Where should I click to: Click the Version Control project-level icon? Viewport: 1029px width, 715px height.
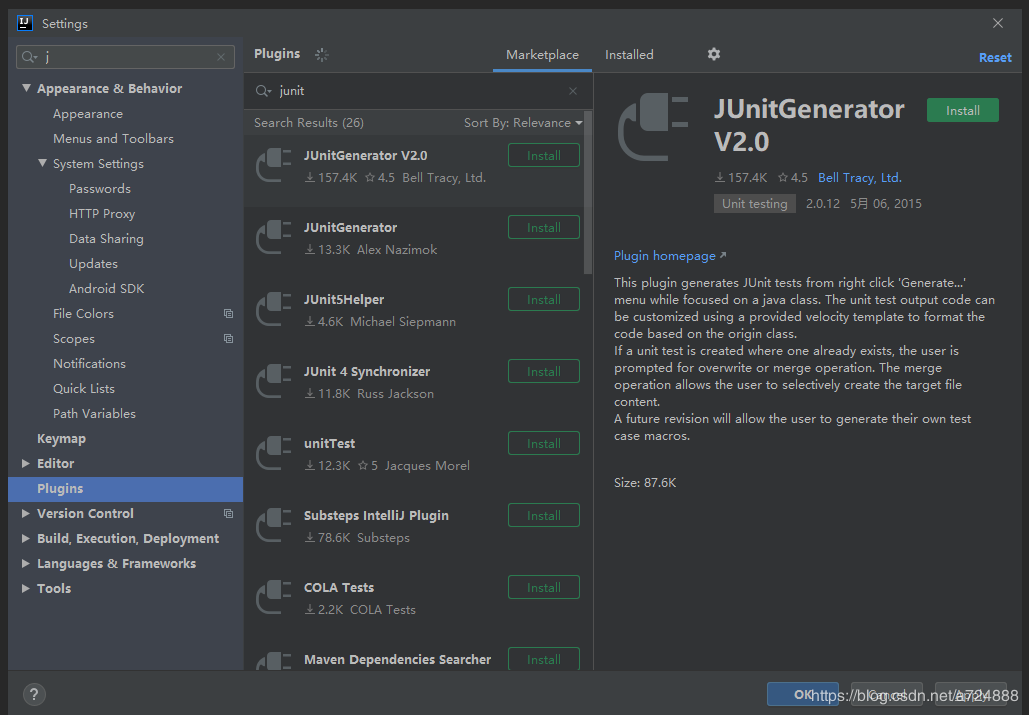[x=228, y=514]
